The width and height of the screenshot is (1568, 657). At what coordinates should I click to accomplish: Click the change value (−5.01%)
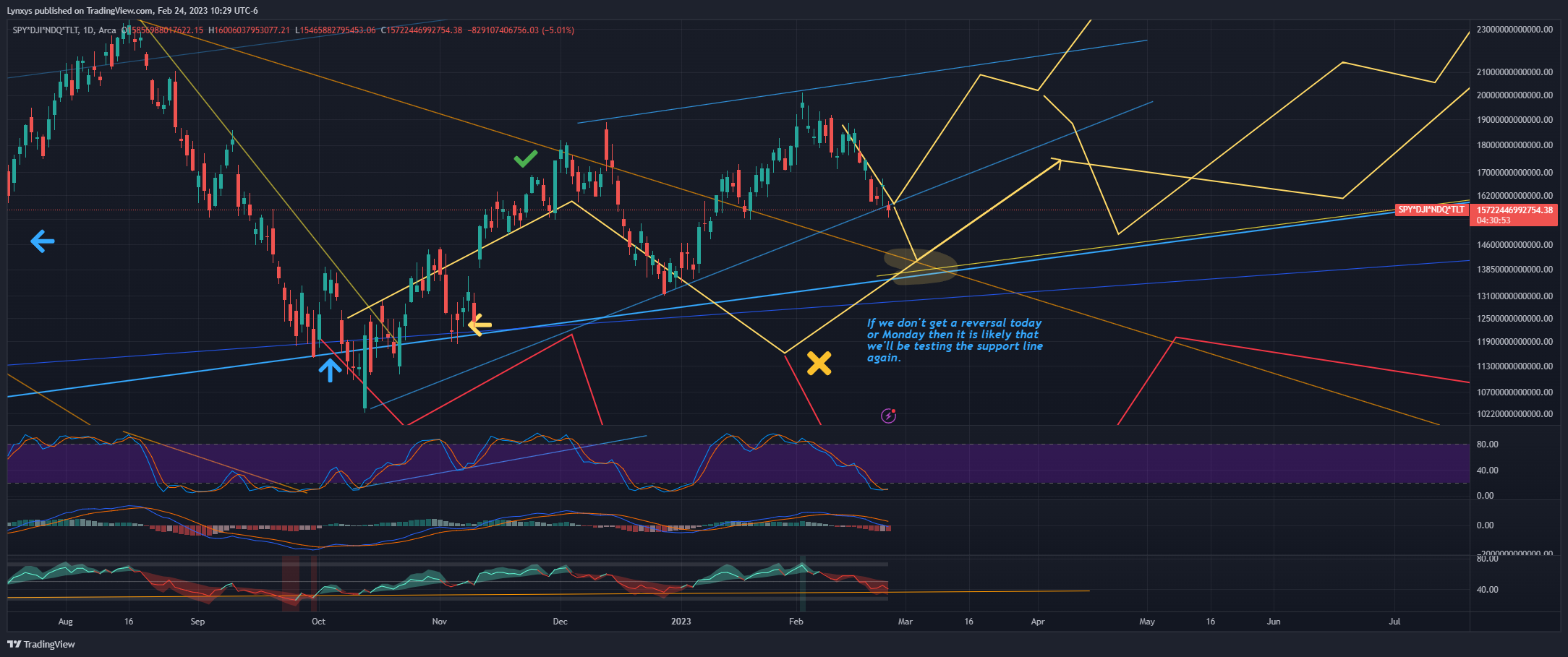[558, 30]
